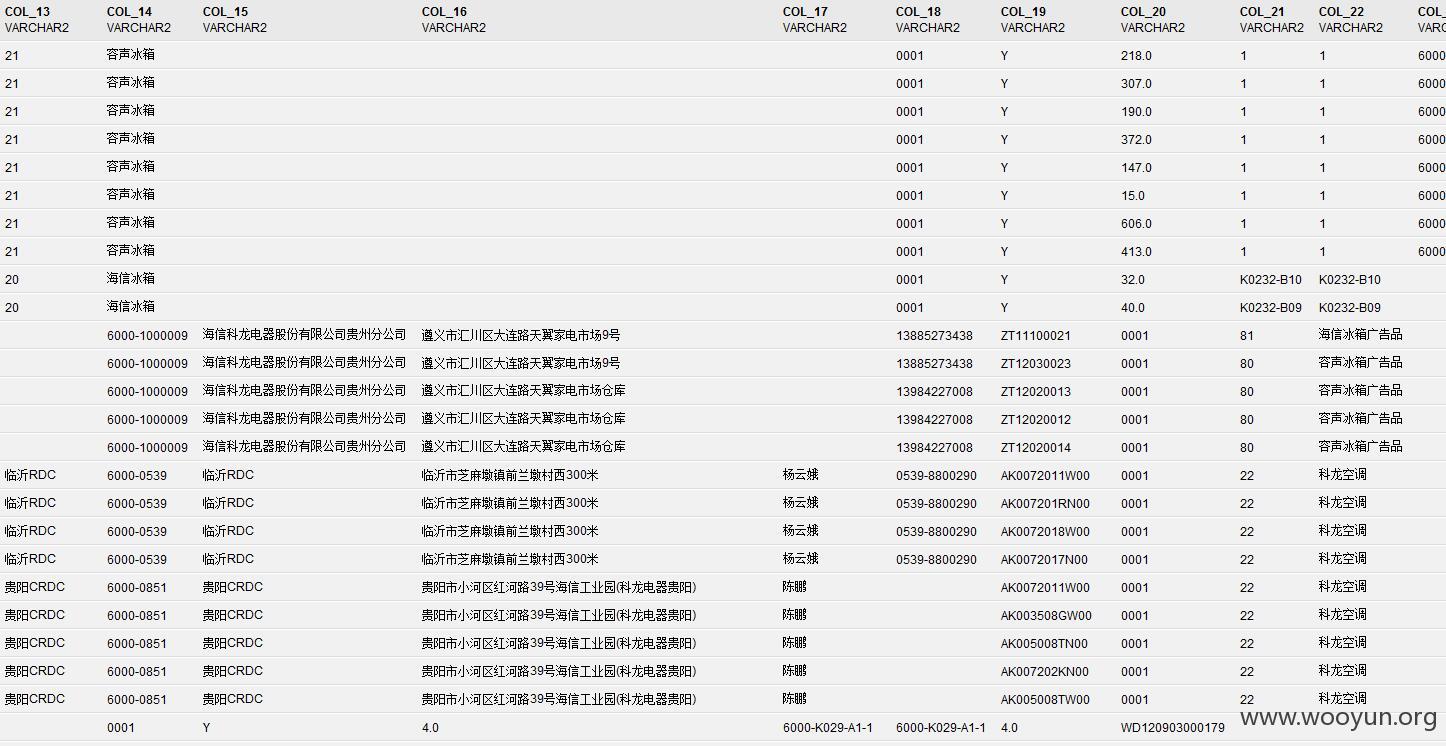Click the cell with value 81
The width and height of the screenshot is (1446, 746).
click(1247, 336)
